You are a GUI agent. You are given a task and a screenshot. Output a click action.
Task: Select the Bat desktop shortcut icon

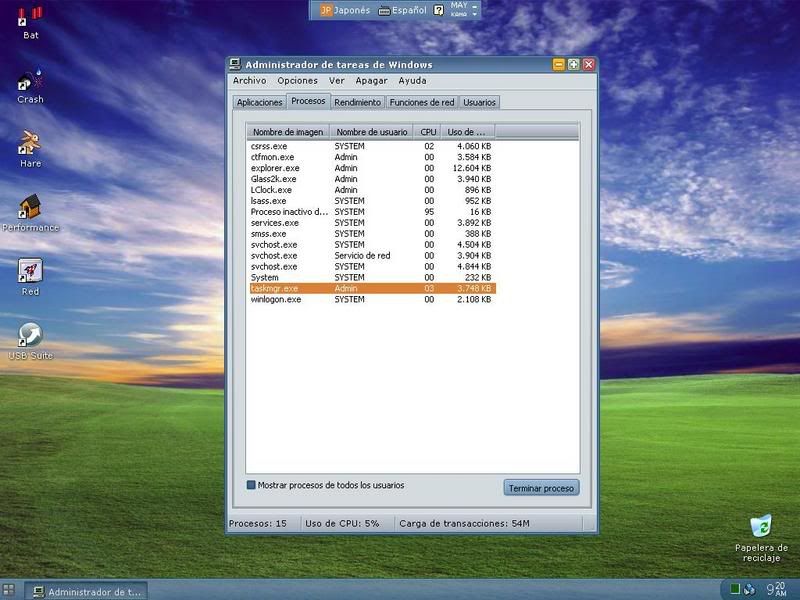pyautogui.click(x=30, y=16)
